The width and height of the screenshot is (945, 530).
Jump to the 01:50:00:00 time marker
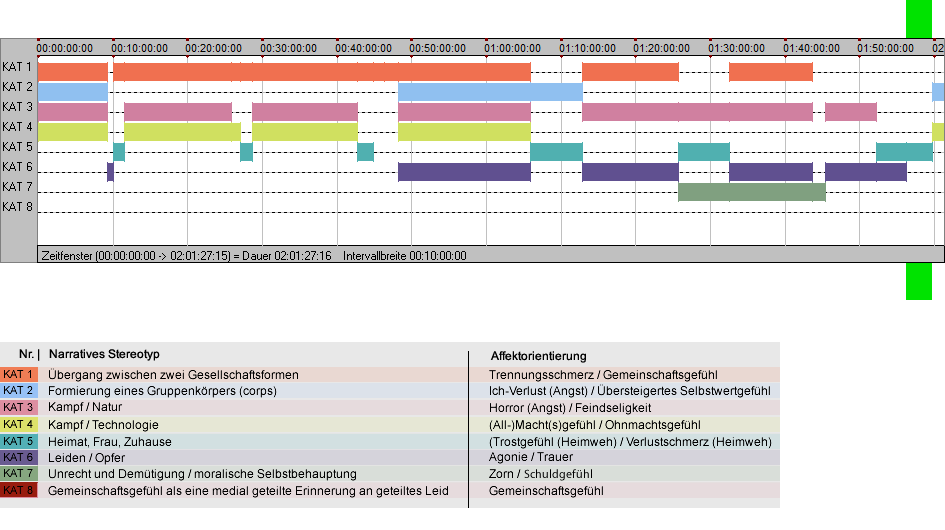[x=885, y=48]
